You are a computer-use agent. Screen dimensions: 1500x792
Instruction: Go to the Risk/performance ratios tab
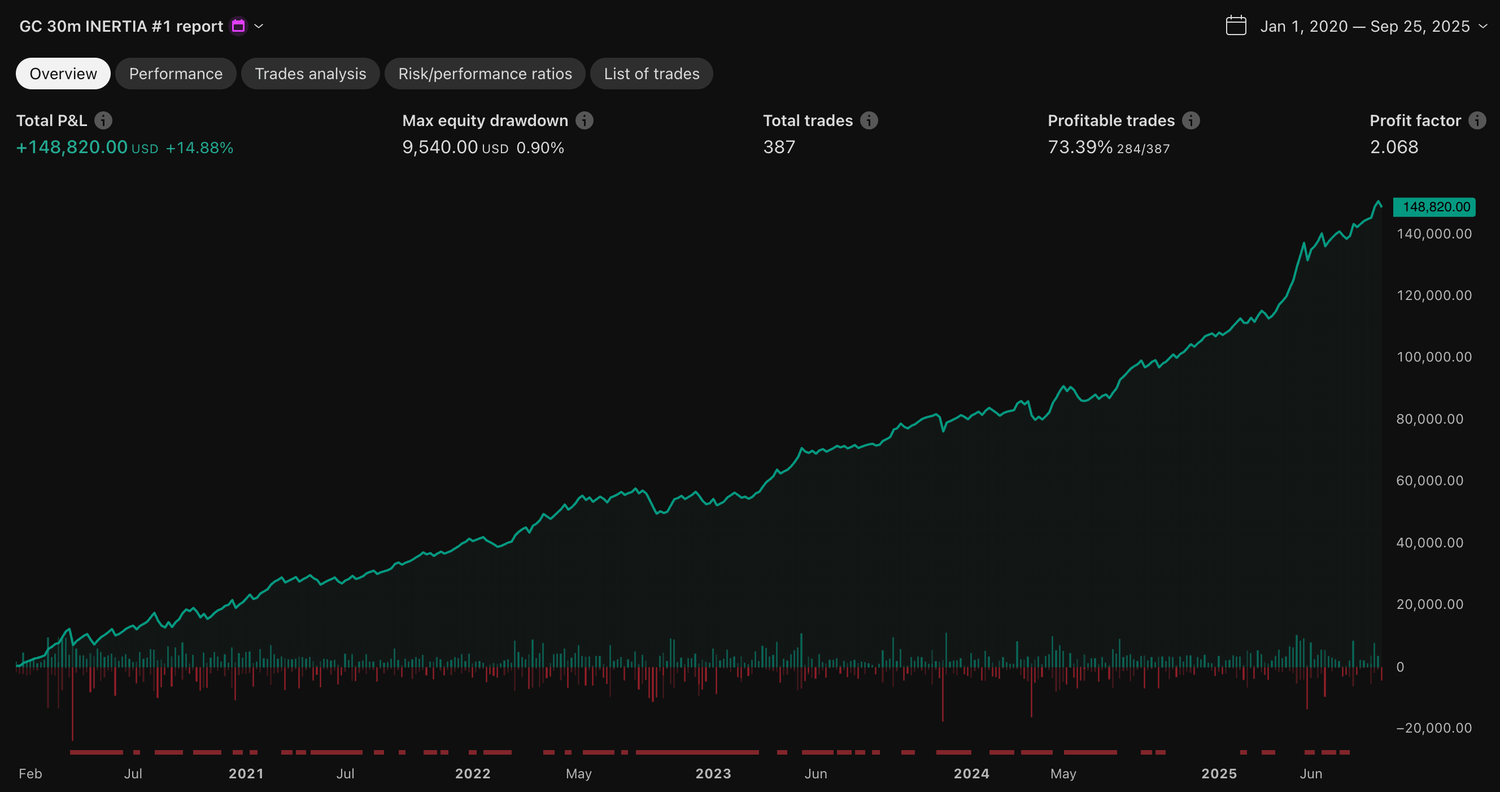[x=485, y=74]
